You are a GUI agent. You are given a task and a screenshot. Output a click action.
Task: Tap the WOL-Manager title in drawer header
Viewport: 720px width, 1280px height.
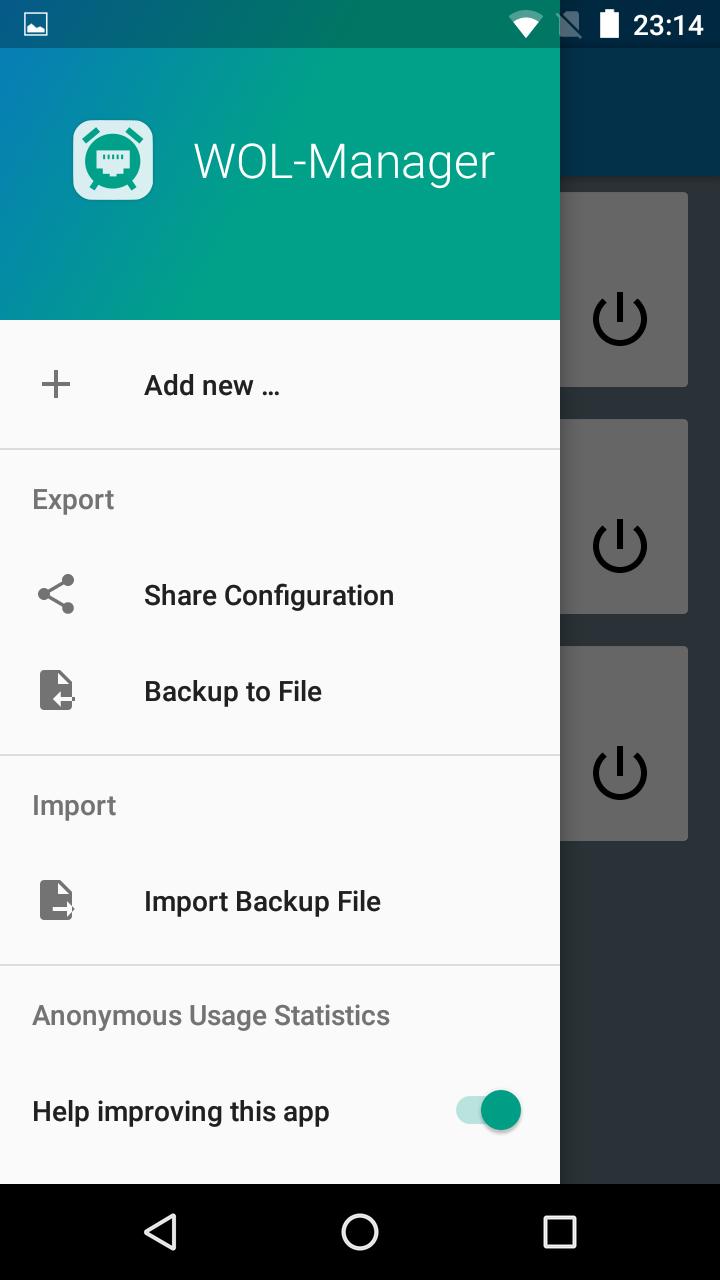click(x=344, y=162)
